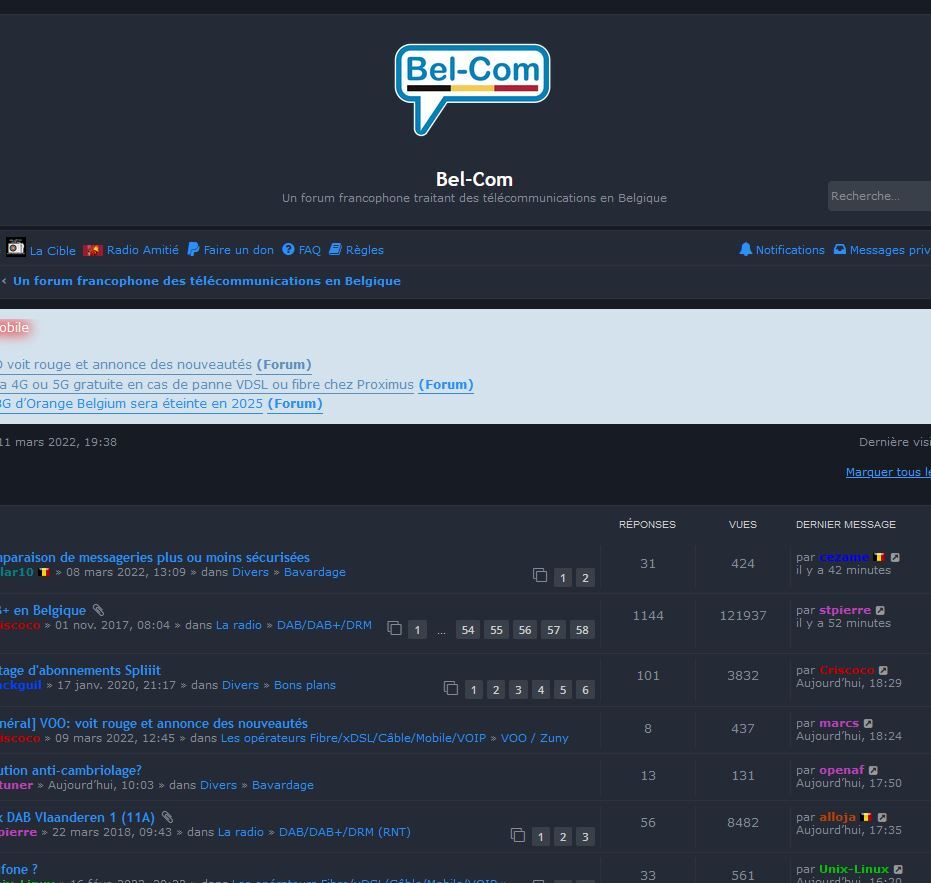Go to page 4 of abonnements Spliiit topic
The width and height of the screenshot is (931, 883).
coord(540,690)
